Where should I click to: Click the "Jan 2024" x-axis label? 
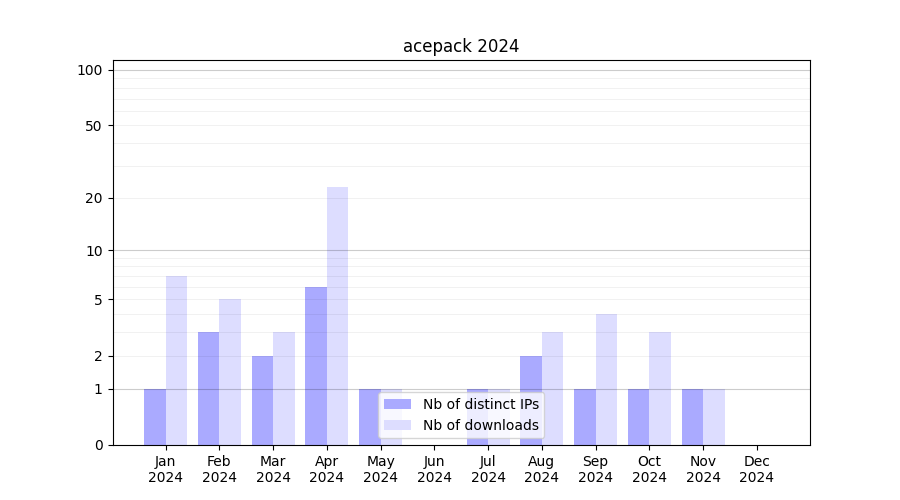click(166, 469)
